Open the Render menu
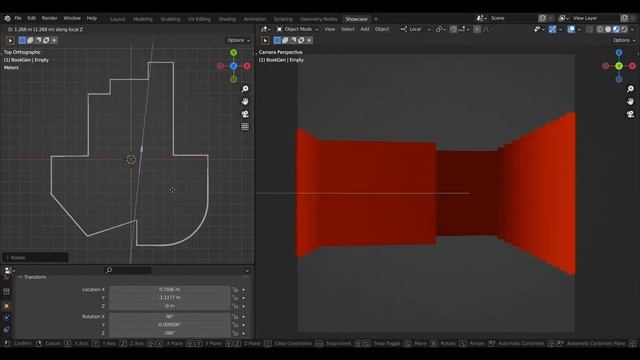Image resolution: width=640 pixels, height=360 pixels. 49,18
